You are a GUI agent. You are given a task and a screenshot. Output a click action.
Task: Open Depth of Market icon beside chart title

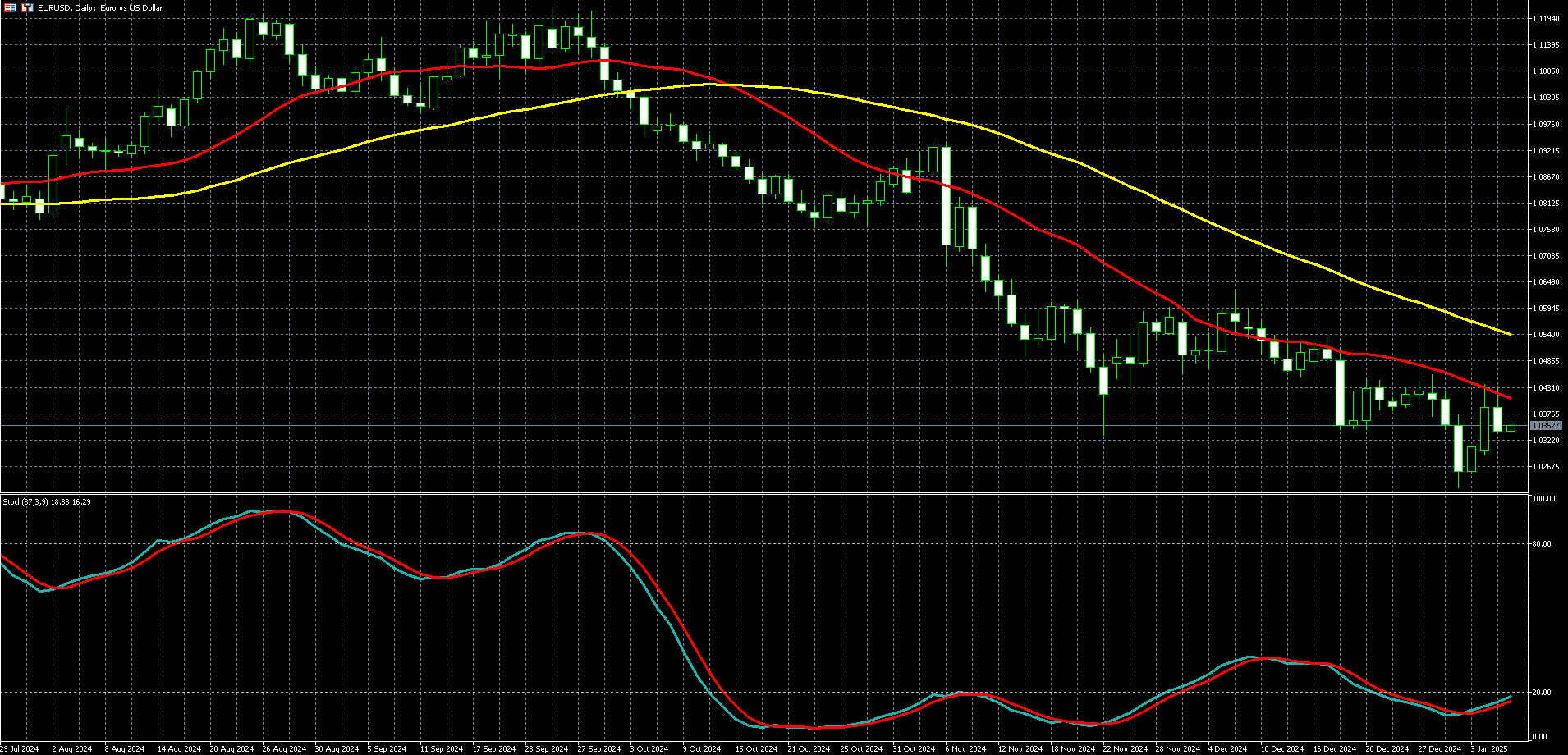click(x=27, y=7)
